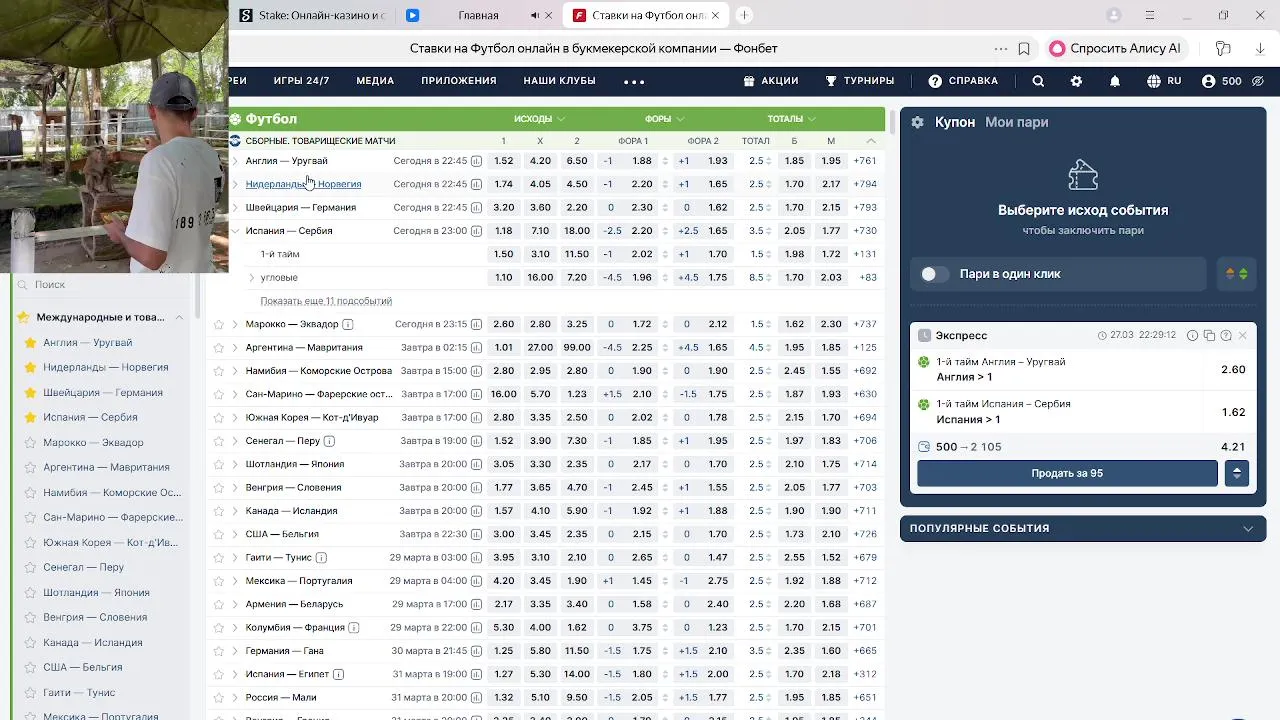Collapse Международные и това... sidebar group
Image resolution: width=1280 pixels, height=720 pixels.
click(x=179, y=317)
